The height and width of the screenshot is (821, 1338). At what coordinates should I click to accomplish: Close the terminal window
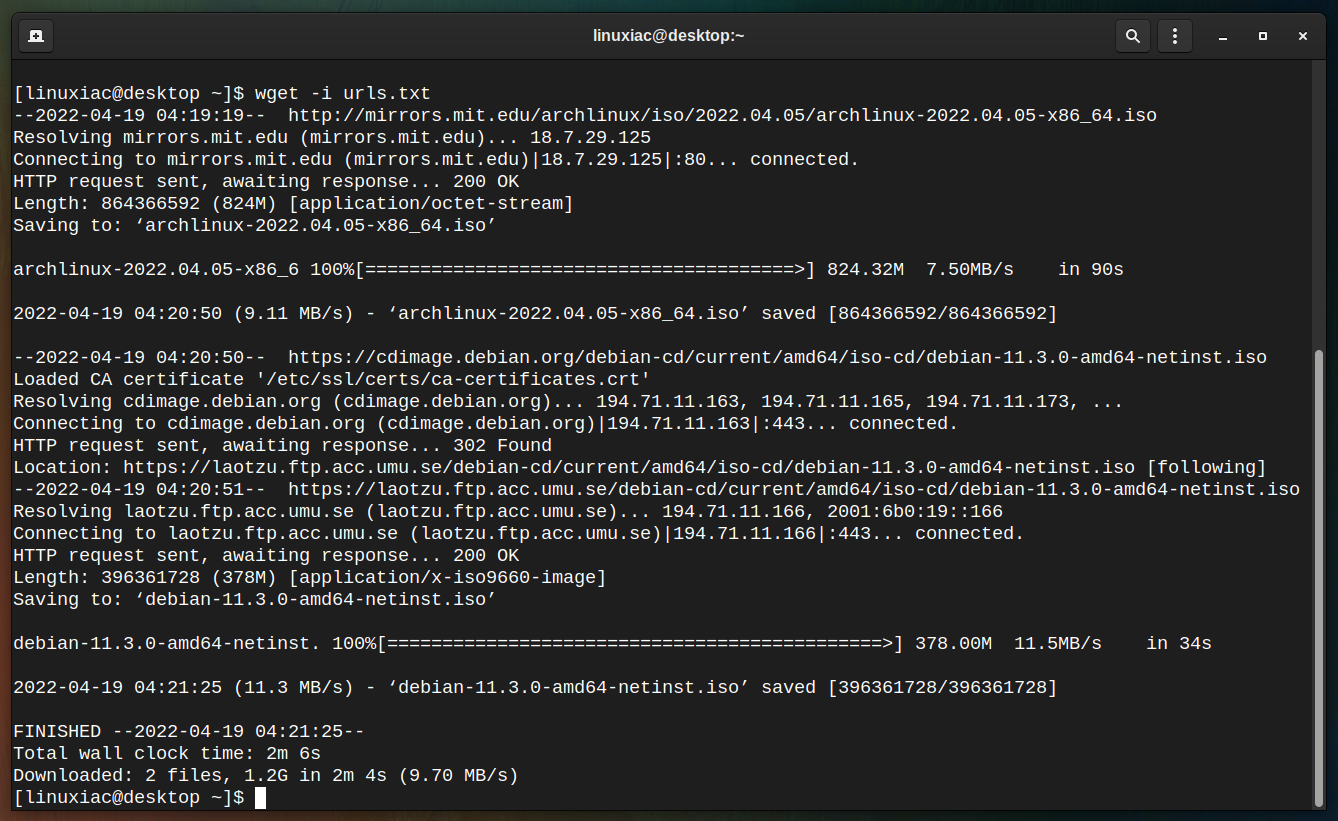1302,36
